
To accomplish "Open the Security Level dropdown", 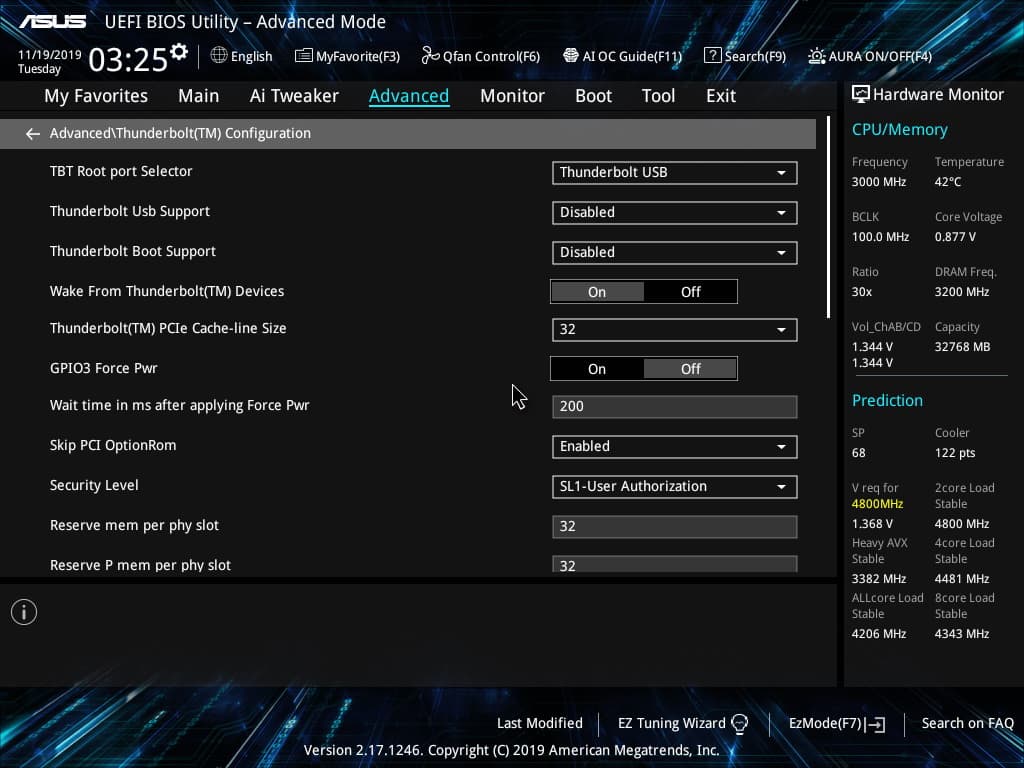I will 675,487.
